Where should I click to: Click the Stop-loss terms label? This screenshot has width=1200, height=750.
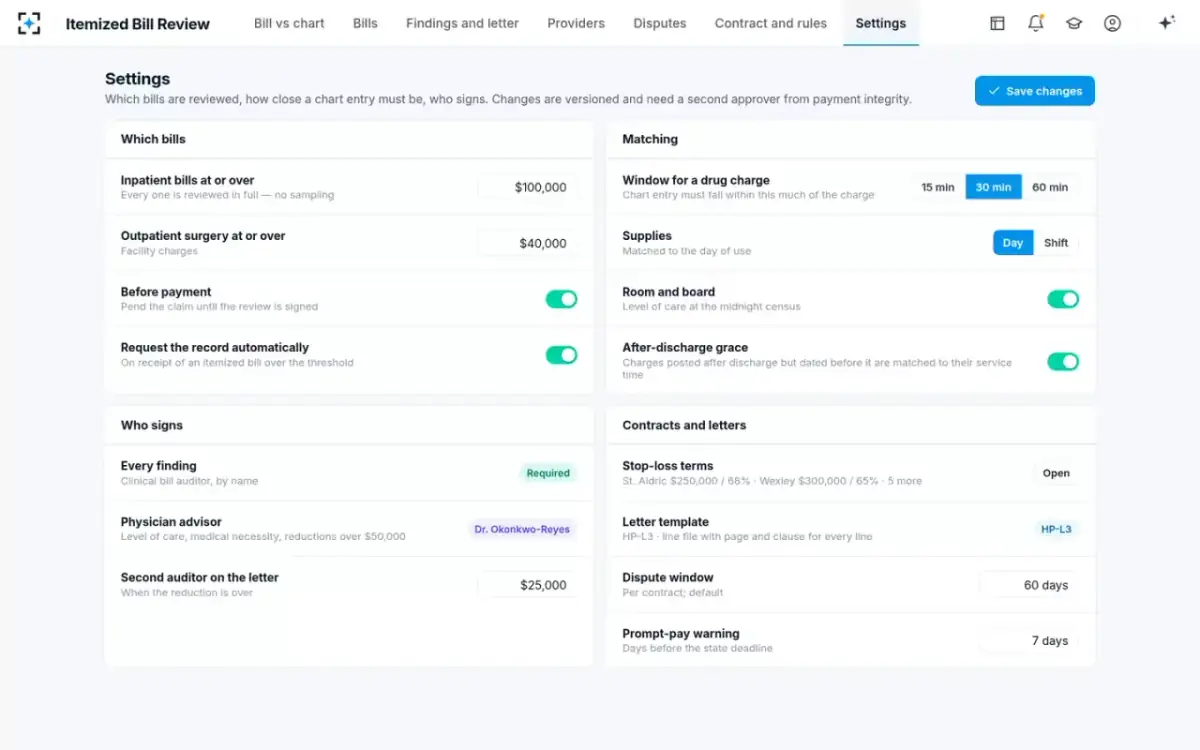click(668, 466)
